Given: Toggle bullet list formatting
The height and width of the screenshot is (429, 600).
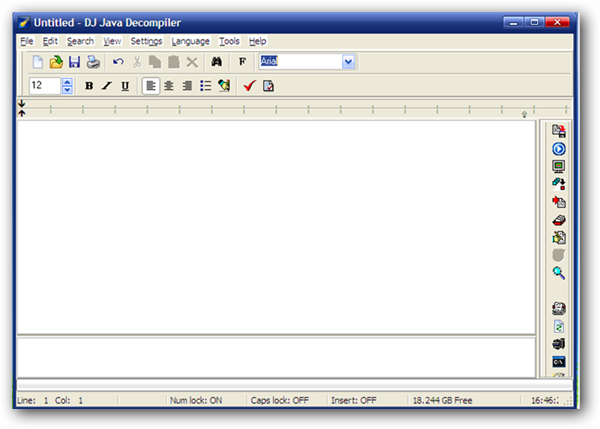Looking at the screenshot, I should coord(205,86).
